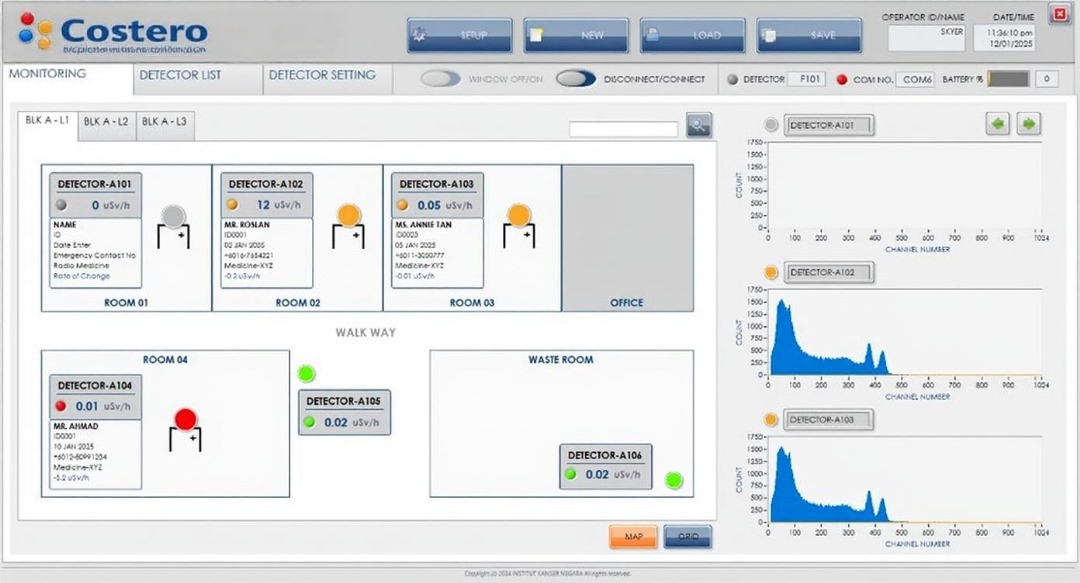Click the green indicator above Detector-A105

coord(306,374)
